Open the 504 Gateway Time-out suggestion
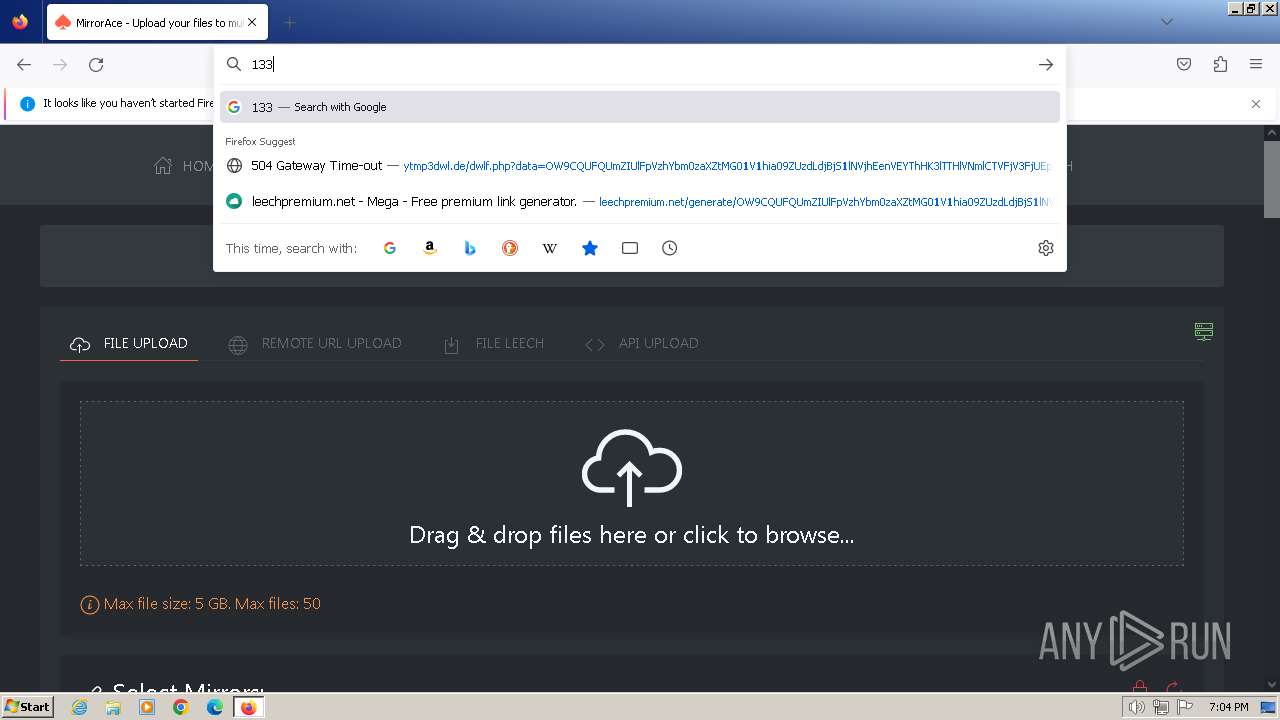 click(x=640, y=166)
